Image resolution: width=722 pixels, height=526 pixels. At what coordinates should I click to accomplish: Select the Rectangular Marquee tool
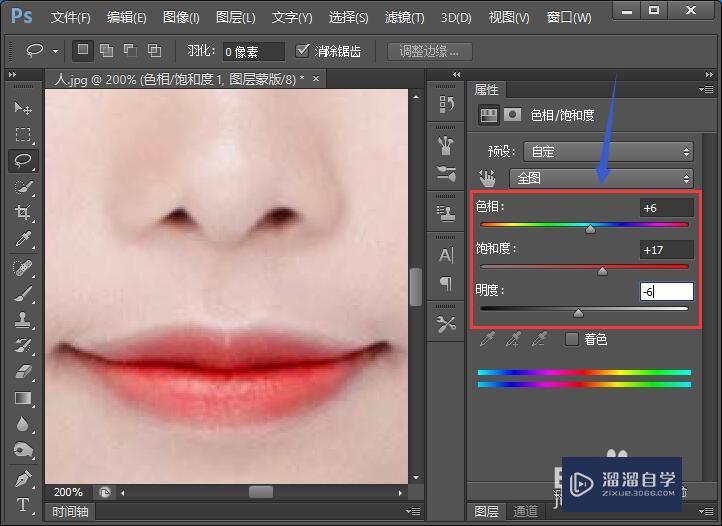point(23,134)
